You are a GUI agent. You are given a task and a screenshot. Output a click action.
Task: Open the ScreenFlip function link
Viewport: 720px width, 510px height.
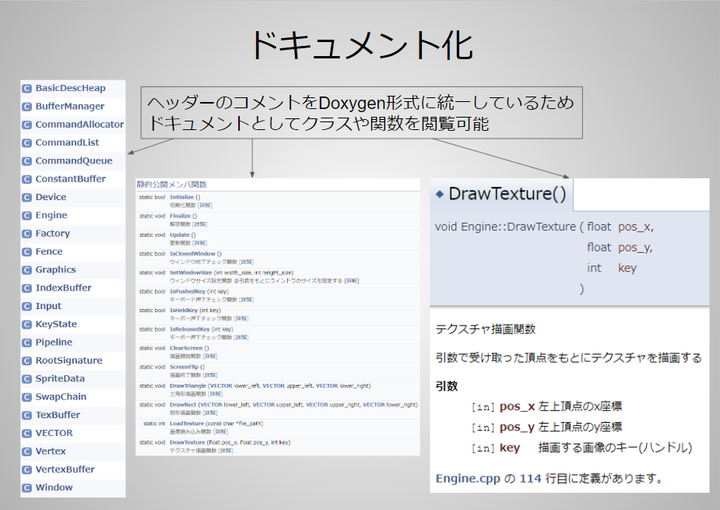[184, 367]
